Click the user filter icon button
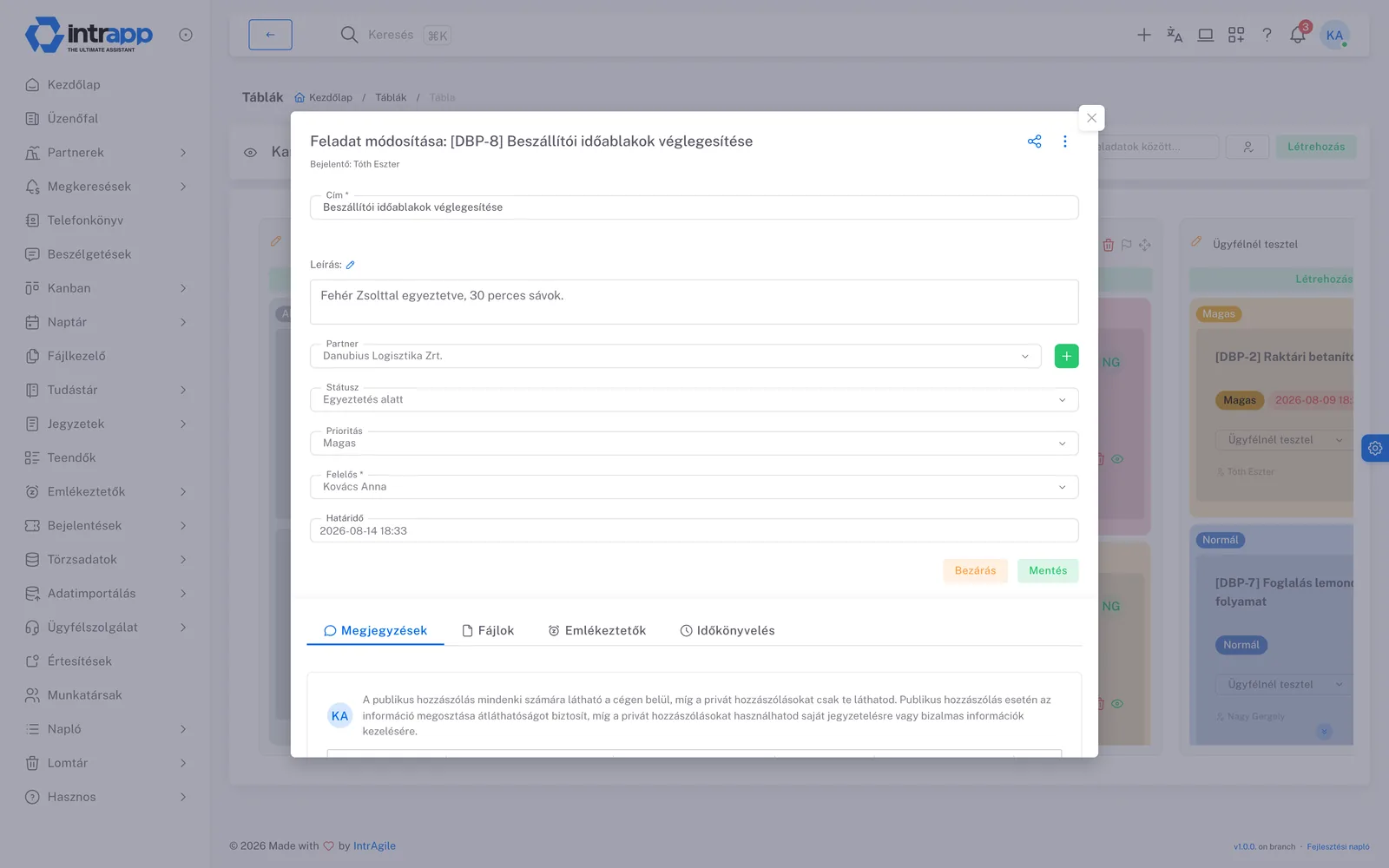 [x=1247, y=147]
